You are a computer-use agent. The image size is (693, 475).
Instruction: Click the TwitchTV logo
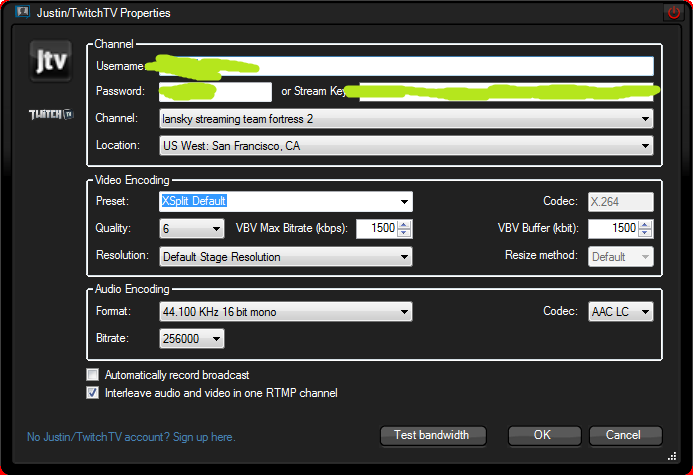coord(51,115)
